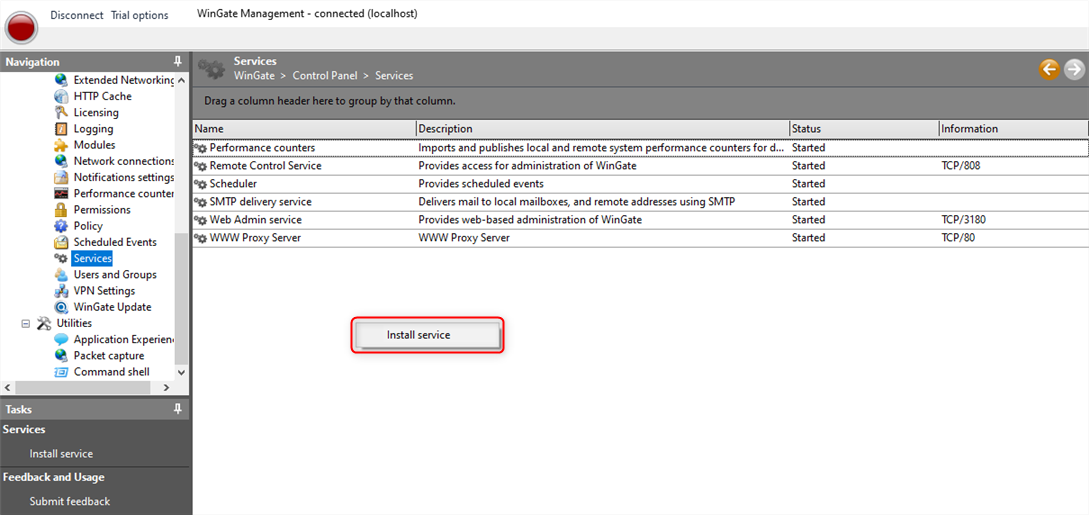Viewport: 1089px width, 515px height.
Task: Sort by the Information column header
Action: 1013,128
